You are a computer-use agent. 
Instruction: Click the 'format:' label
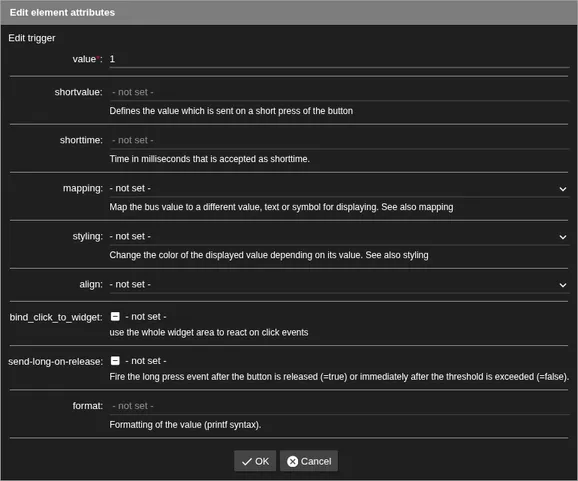pos(87,406)
